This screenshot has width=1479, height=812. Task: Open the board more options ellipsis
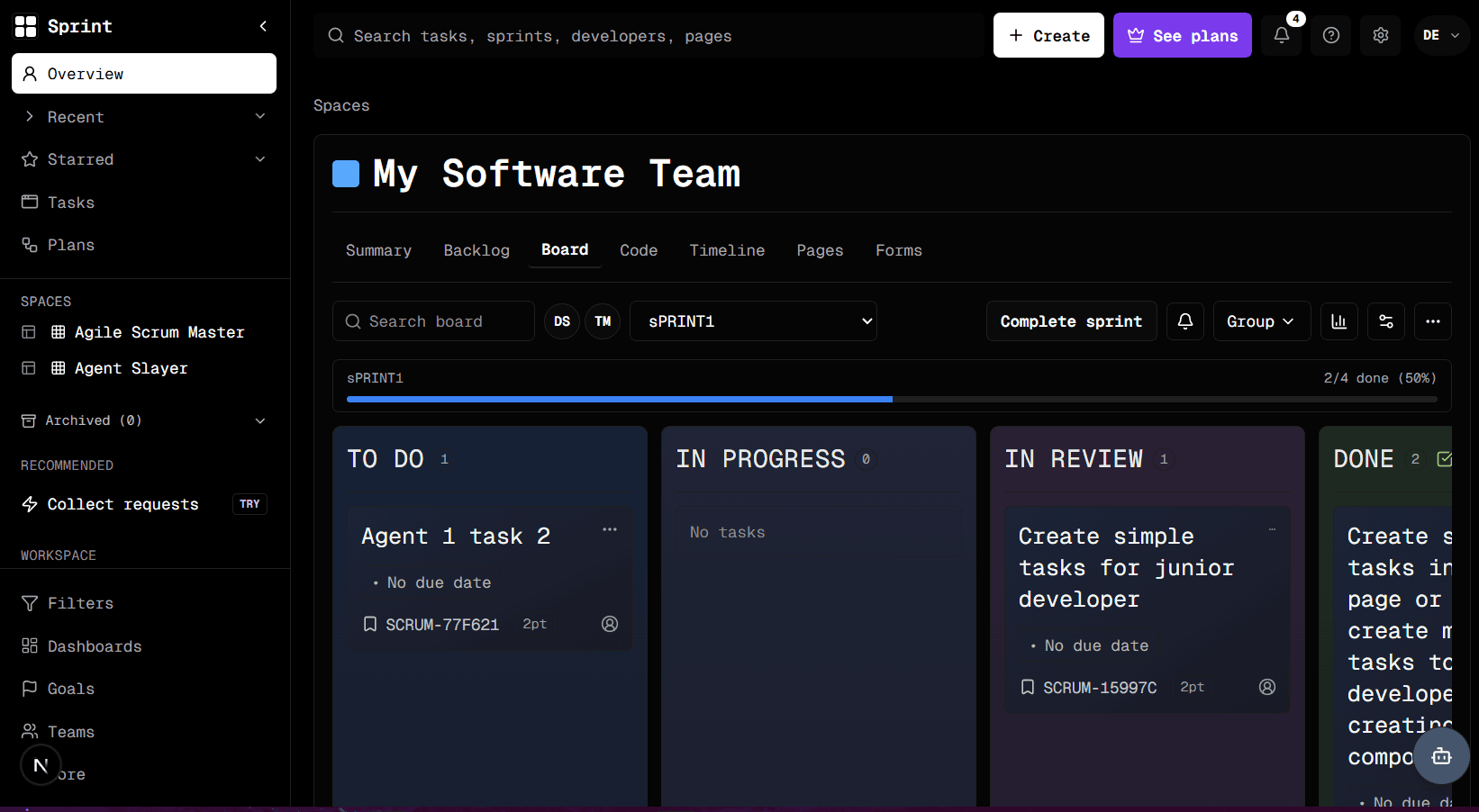coord(1433,321)
